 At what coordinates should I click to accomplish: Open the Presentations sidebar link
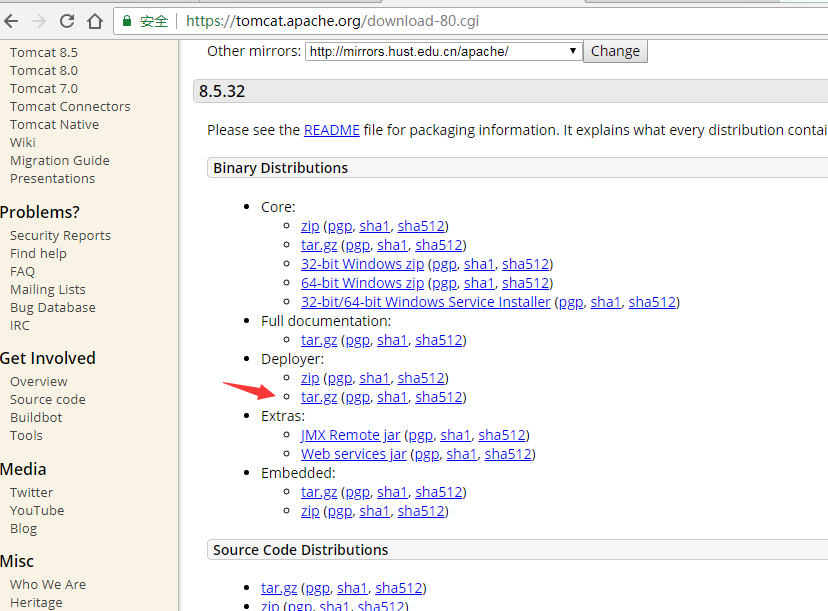click(53, 178)
